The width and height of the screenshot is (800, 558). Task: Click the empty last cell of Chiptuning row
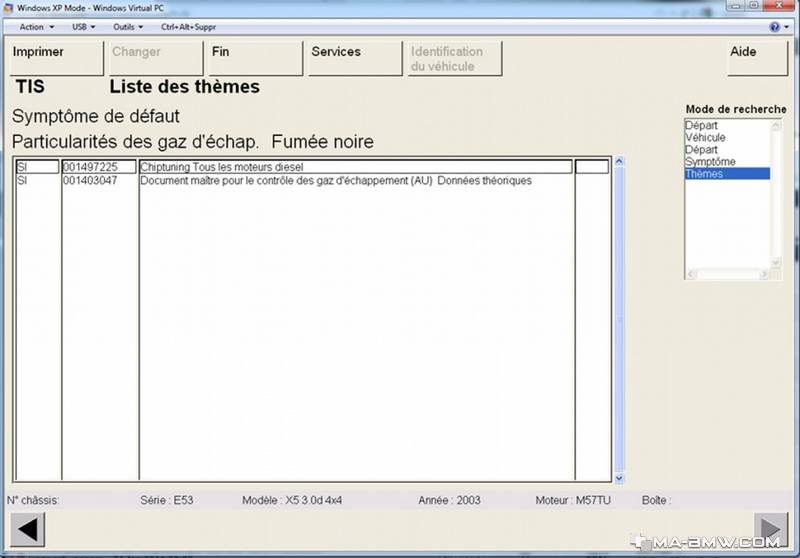tap(592, 167)
